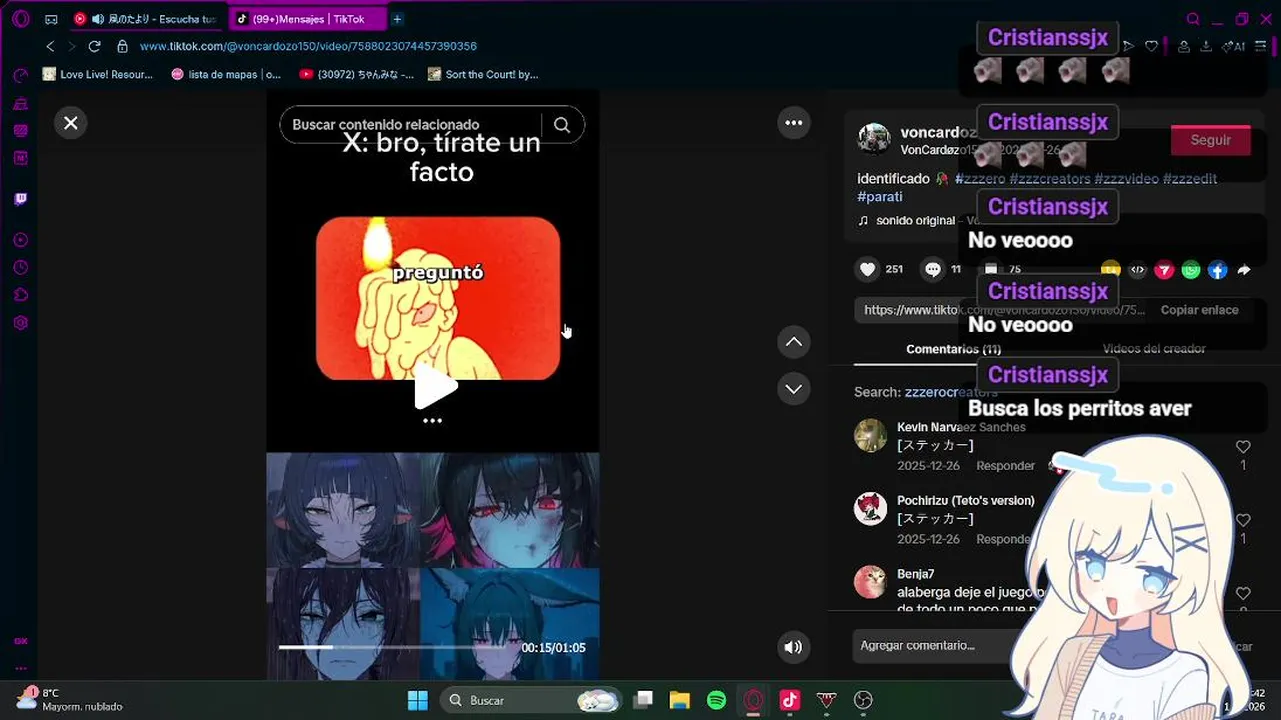Image resolution: width=1281 pixels, height=720 pixels.
Task: Open File Explorer from taskbar
Action: (679, 700)
